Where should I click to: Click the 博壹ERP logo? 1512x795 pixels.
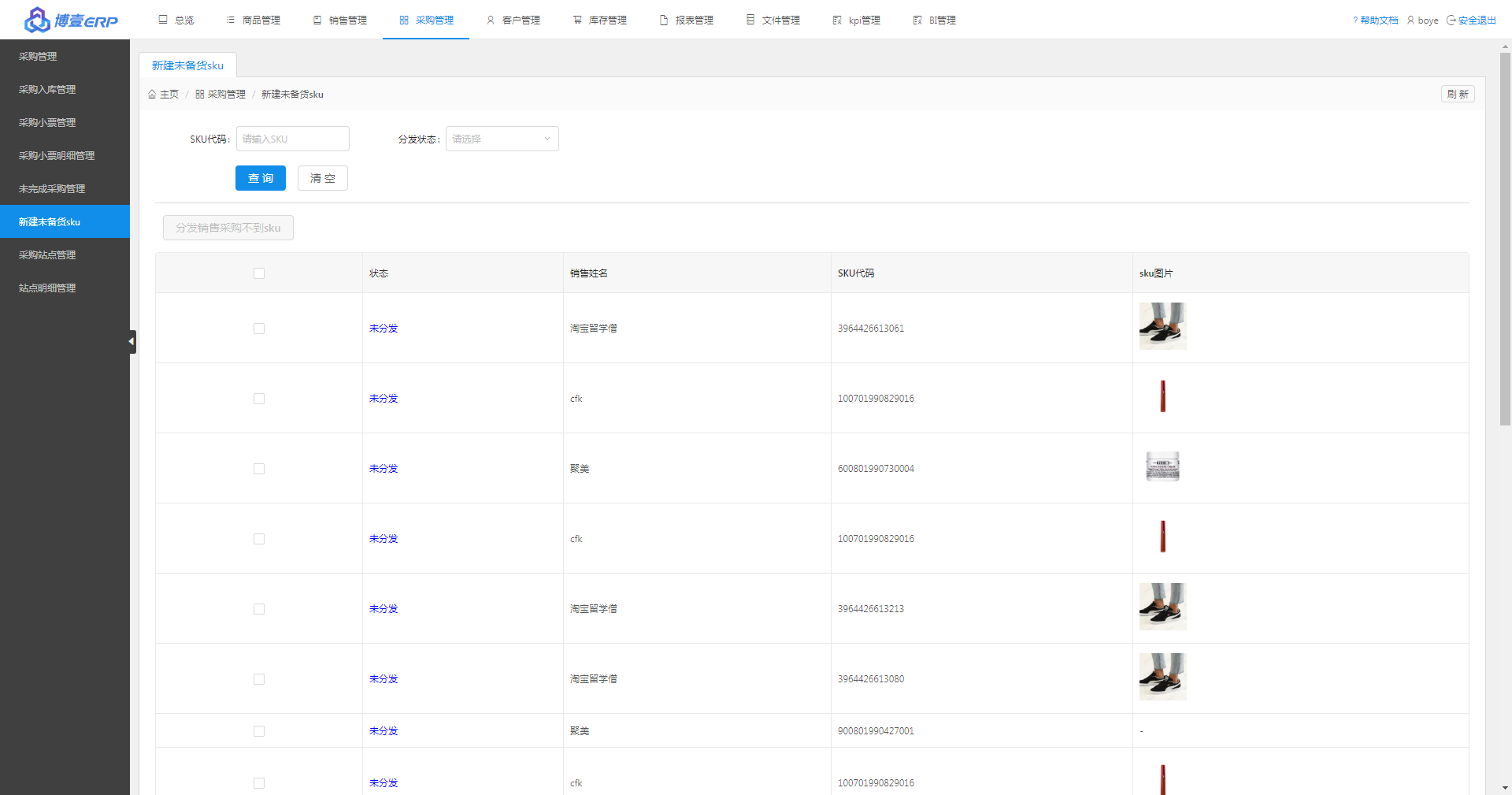(71, 20)
